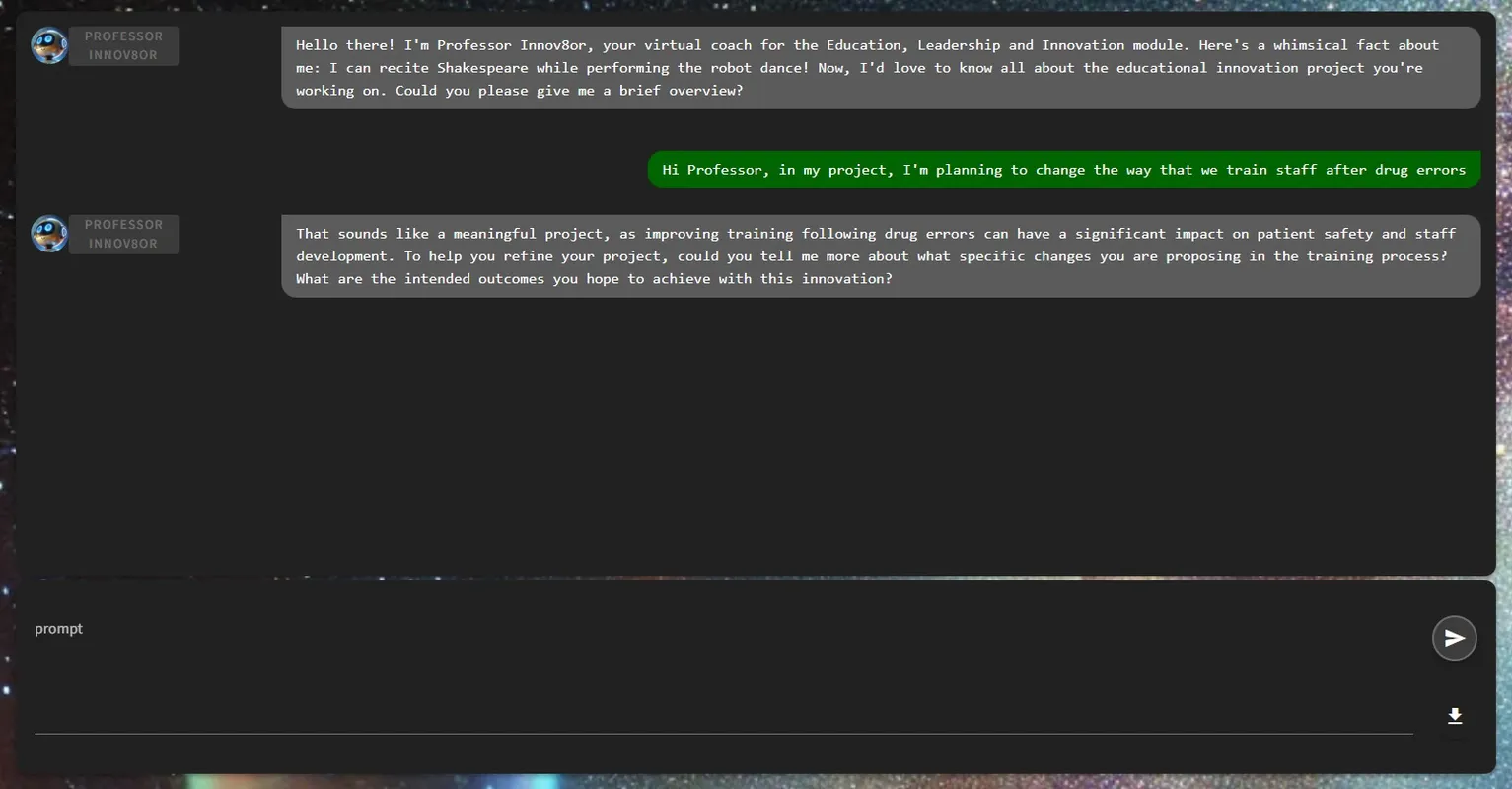Click the download arrow below the send button

(x=1455, y=716)
